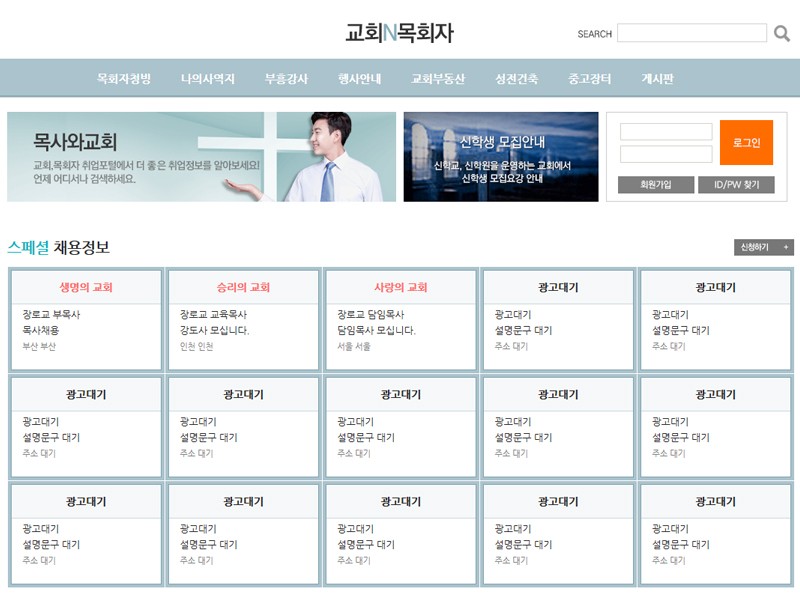Open the 성전건축 menu
This screenshot has width=800, height=600.
[x=516, y=79]
